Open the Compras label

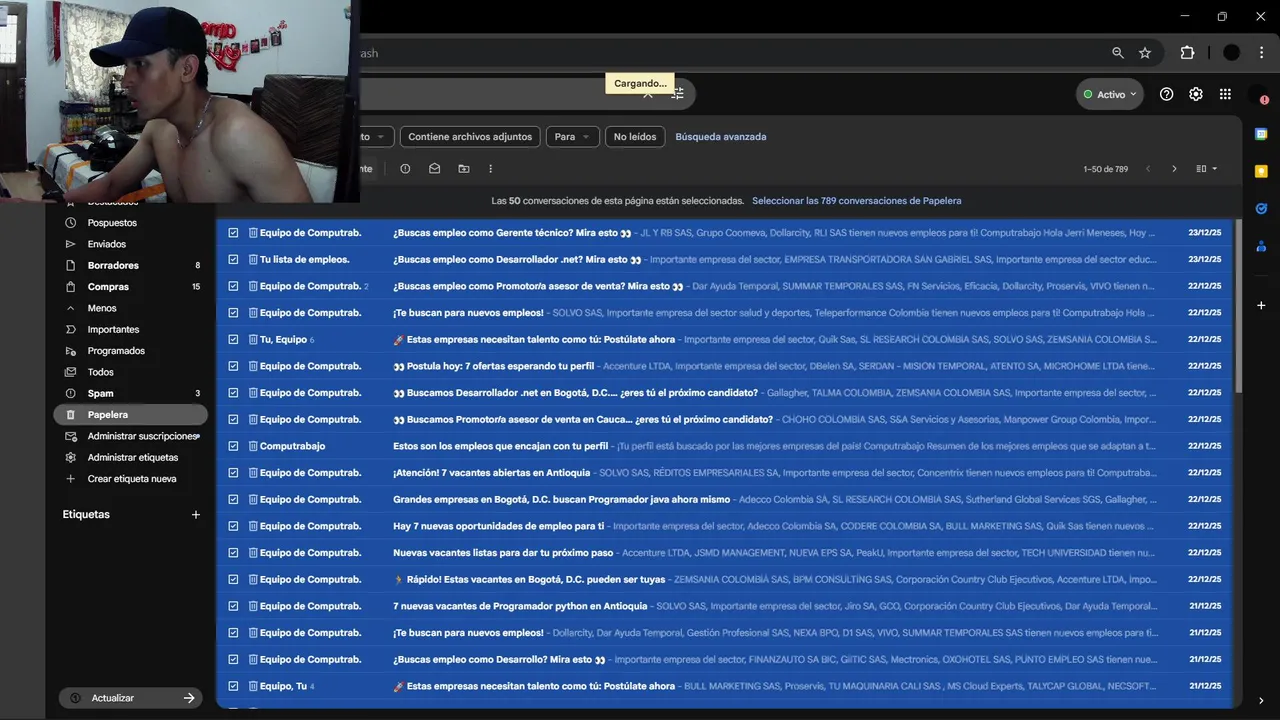(108, 287)
